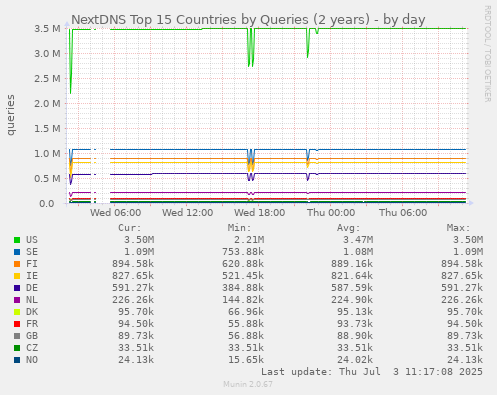Click the GB minimum value 56.88k
This screenshot has width=497, height=395.
tap(246, 336)
